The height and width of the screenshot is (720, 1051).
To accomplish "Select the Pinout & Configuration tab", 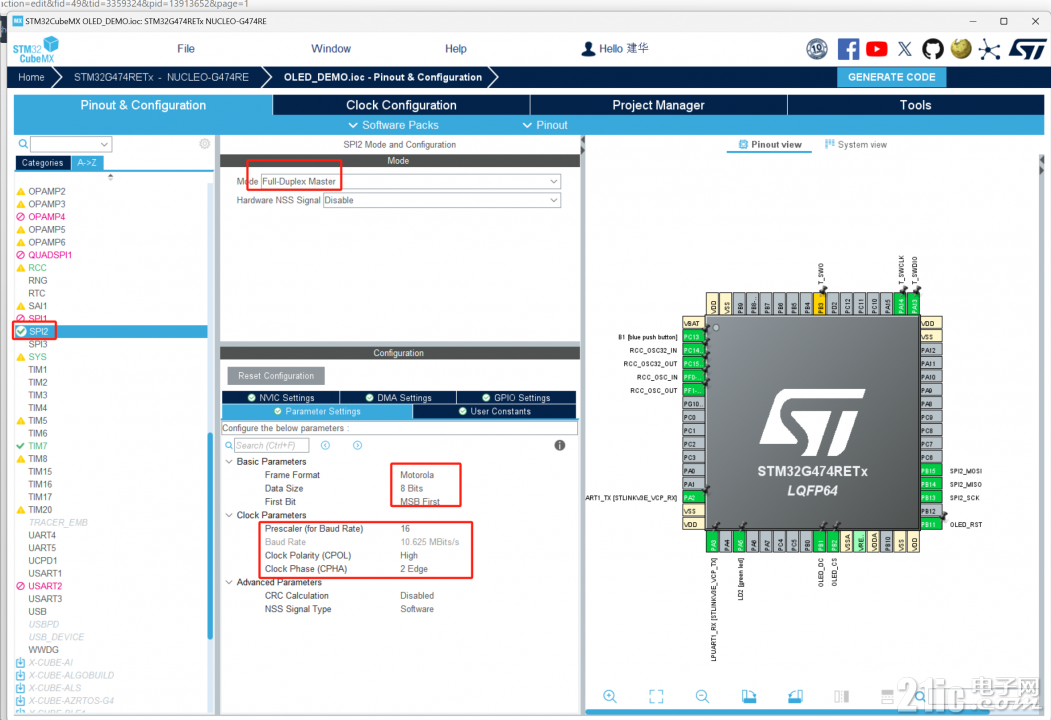I will click(143, 105).
